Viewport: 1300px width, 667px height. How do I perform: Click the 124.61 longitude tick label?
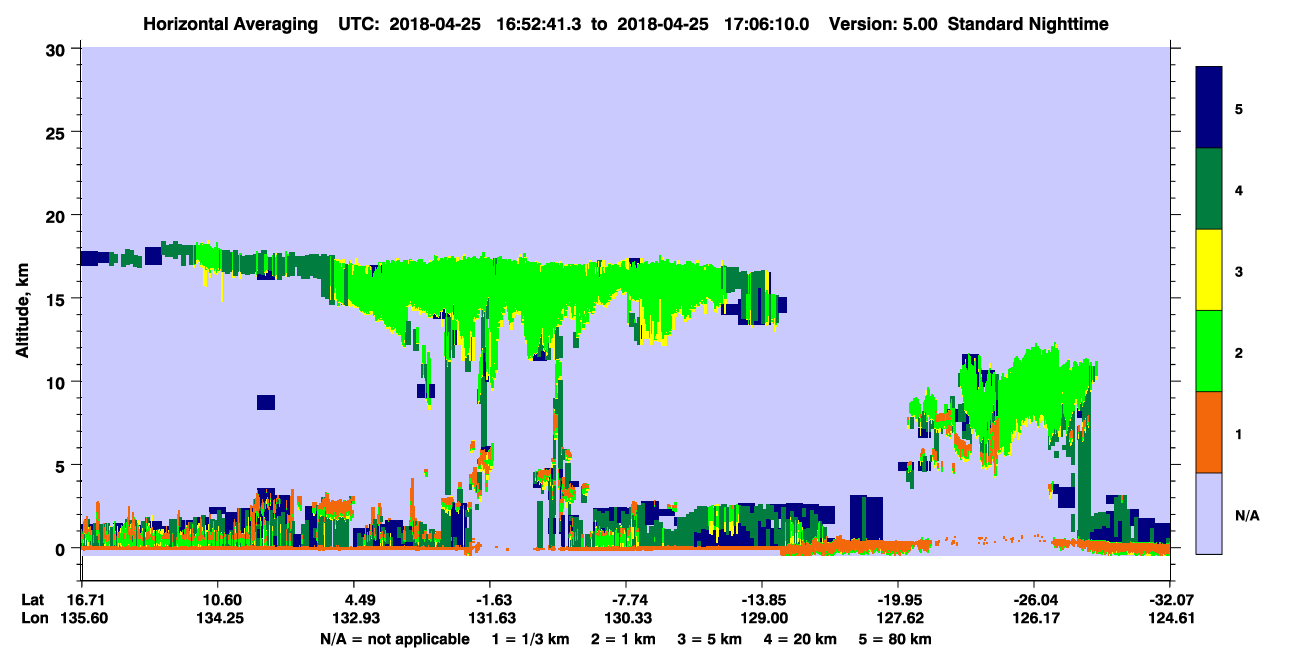click(1170, 618)
